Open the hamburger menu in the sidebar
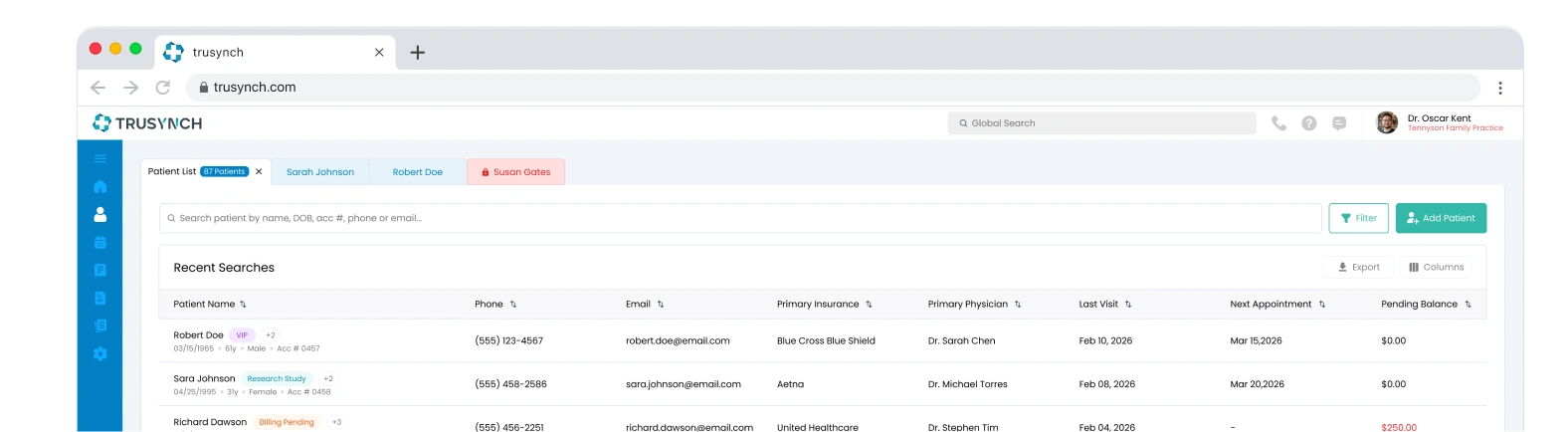The width and height of the screenshot is (1568, 432). tap(99, 158)
